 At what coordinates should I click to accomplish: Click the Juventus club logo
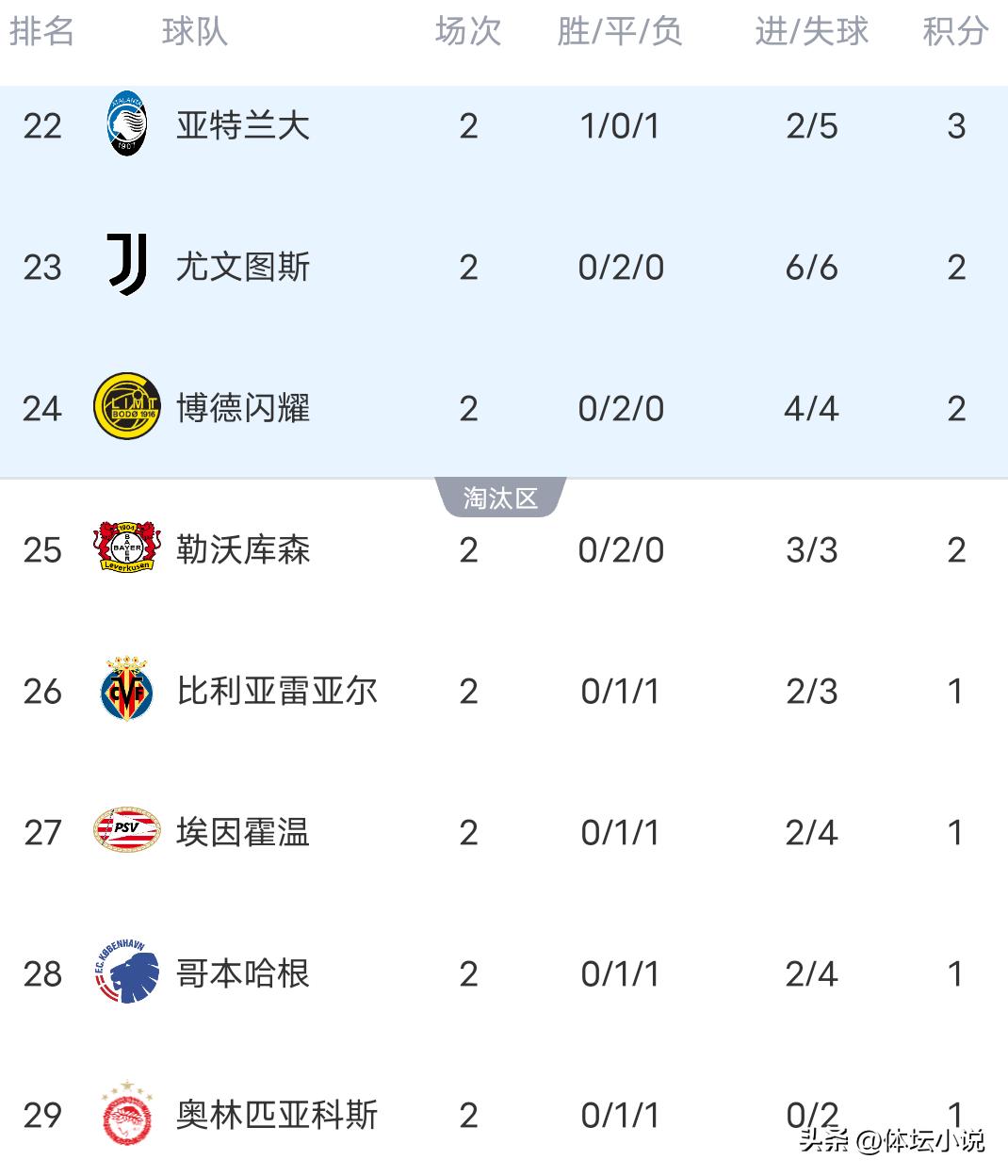tap(126, 266)
